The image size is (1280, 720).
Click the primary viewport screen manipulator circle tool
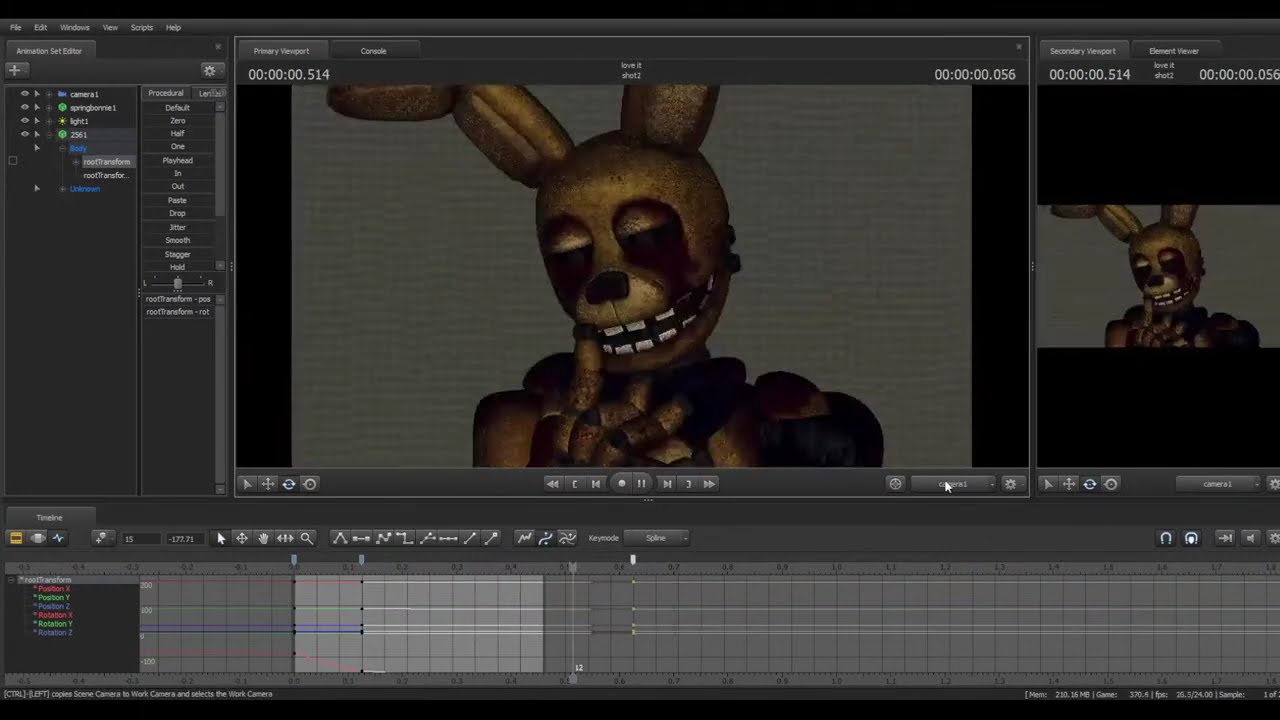tap(310, 484)
